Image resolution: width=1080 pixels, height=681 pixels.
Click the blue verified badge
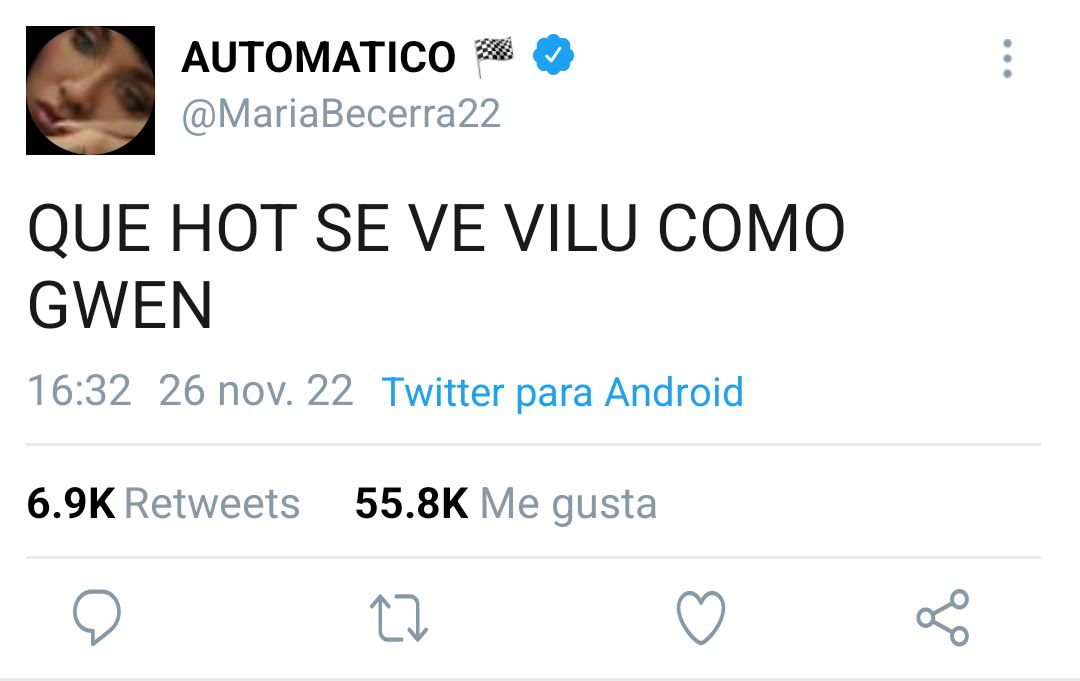pos(553,54)
